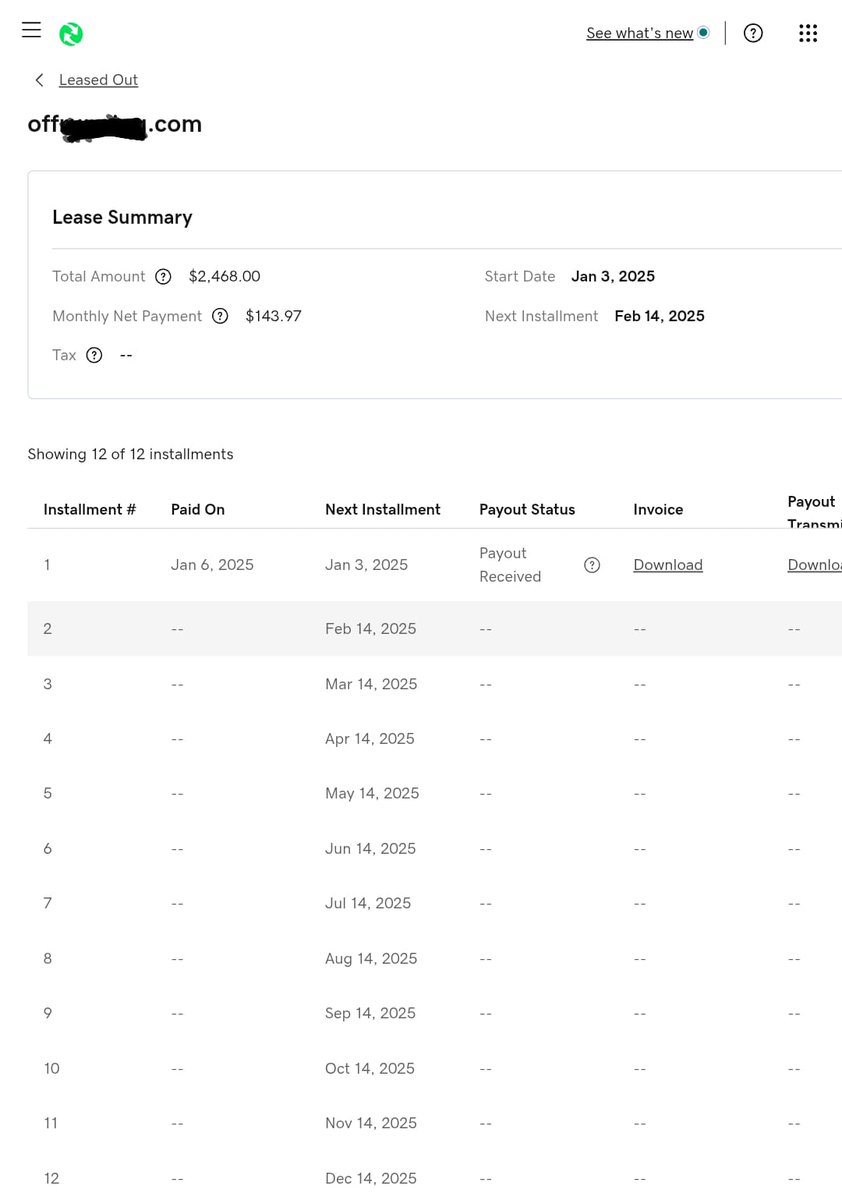Open the apps grid launcher icon

pos(808,33)
